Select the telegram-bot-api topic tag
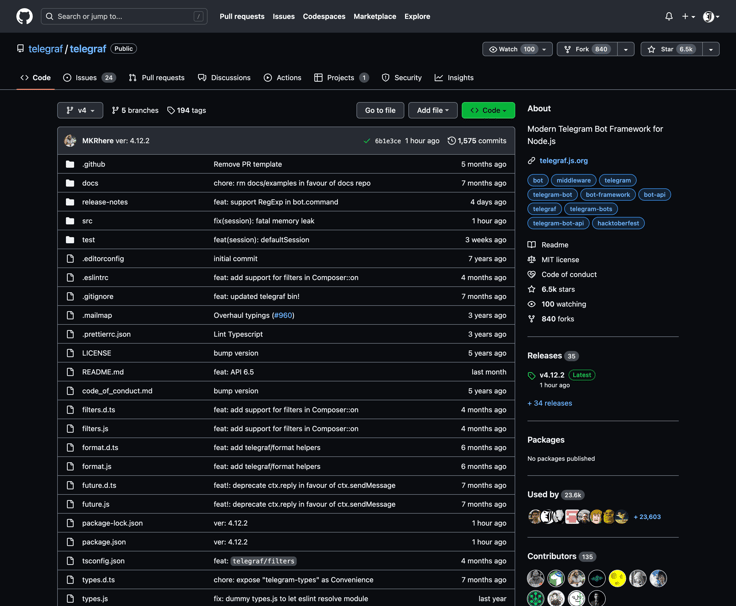The width and height of the screenshot is (736, 606). pyautogui.click(x=558, y=223)
